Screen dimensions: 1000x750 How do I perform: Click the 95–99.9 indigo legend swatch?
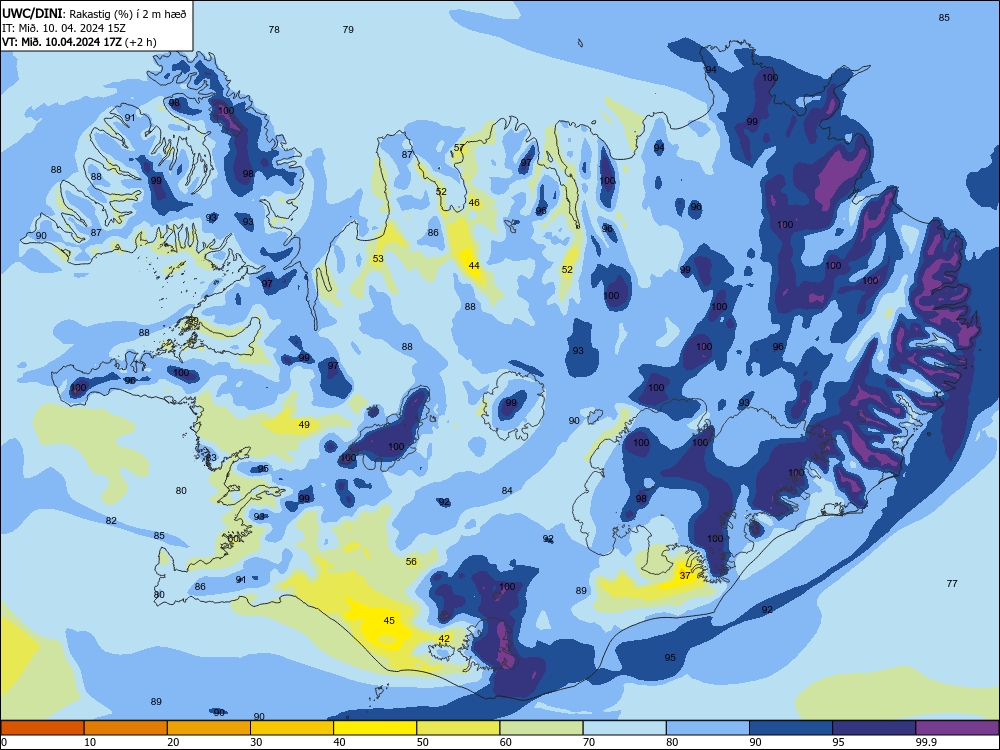coord(874,728)
